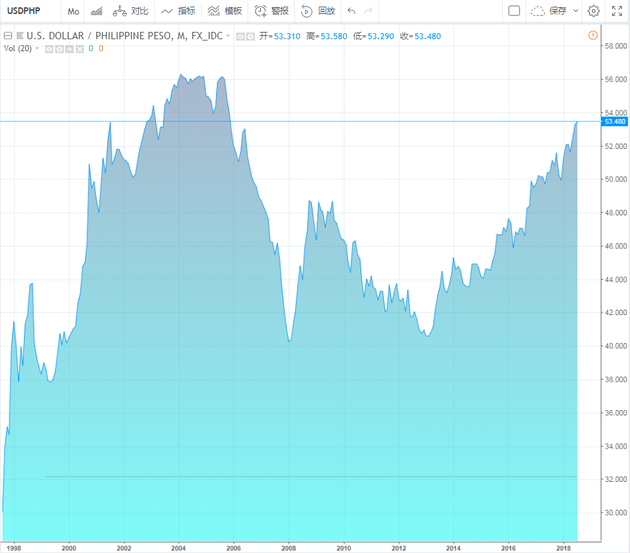The image size is (630, 553).
Task: Click the orange warning icon at the chart's top right
Action: tap(593, 35)
